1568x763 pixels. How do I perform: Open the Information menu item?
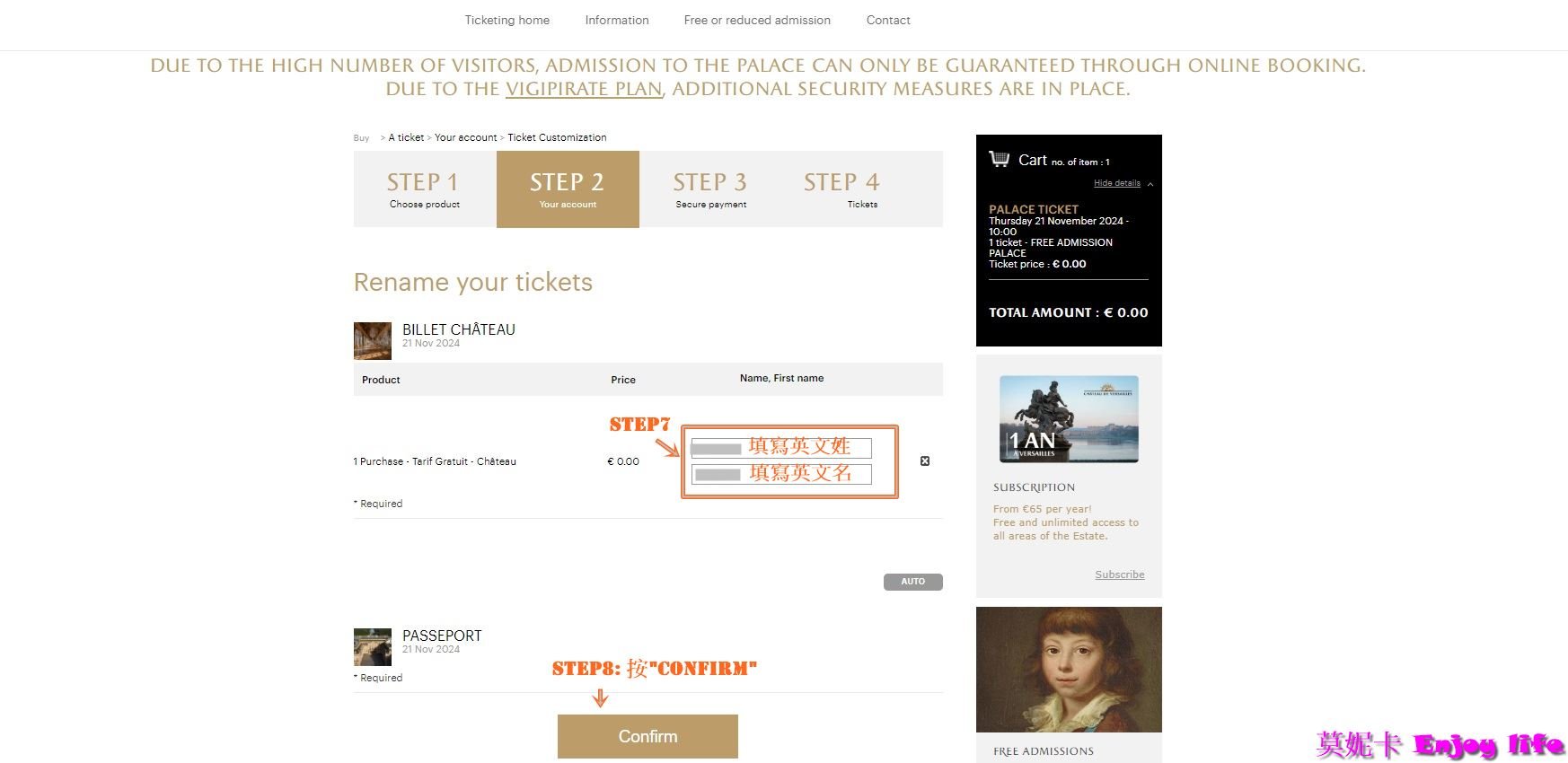(617, 20)
